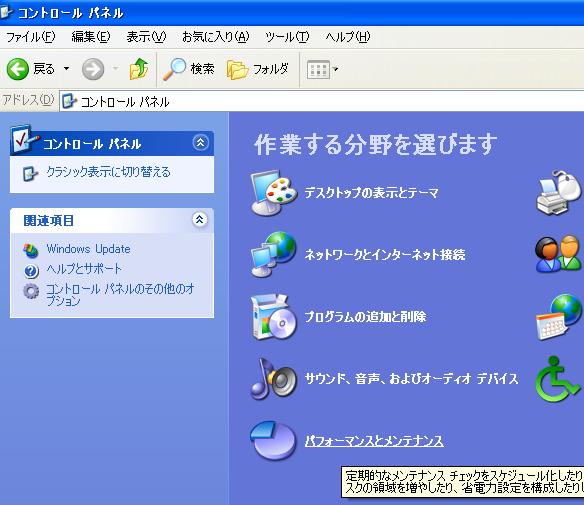Open the back button history dropdown arrow
Image resolution: width=584 pixels, height=505 pixels.
pos(66,69)
